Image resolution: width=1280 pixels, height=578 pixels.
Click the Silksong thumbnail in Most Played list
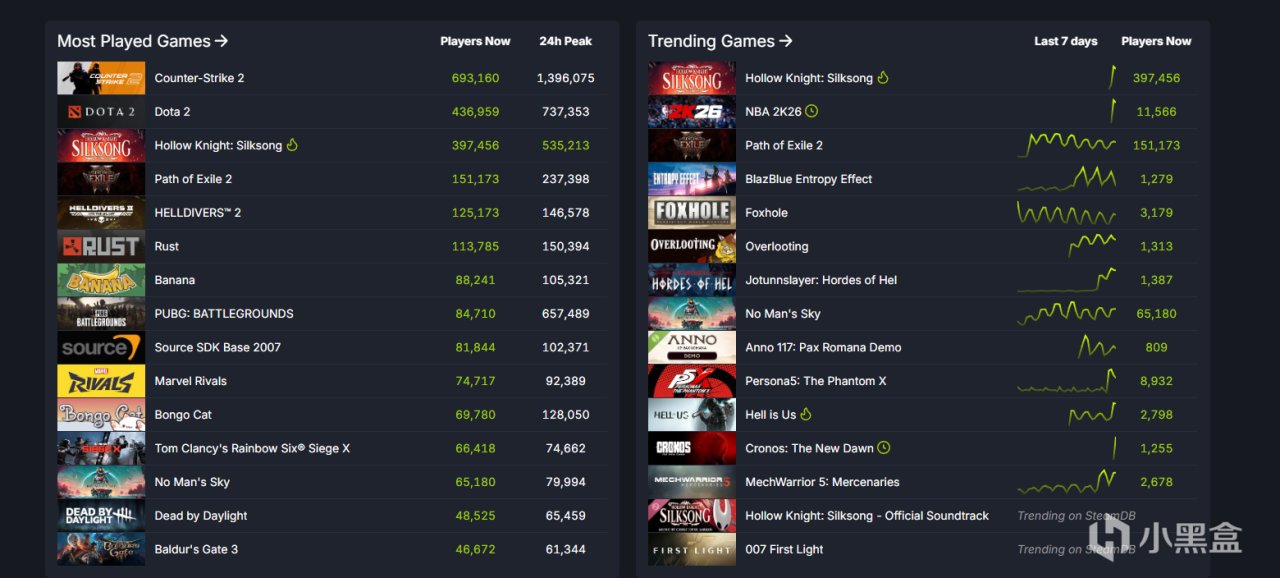tap(101, 145)
